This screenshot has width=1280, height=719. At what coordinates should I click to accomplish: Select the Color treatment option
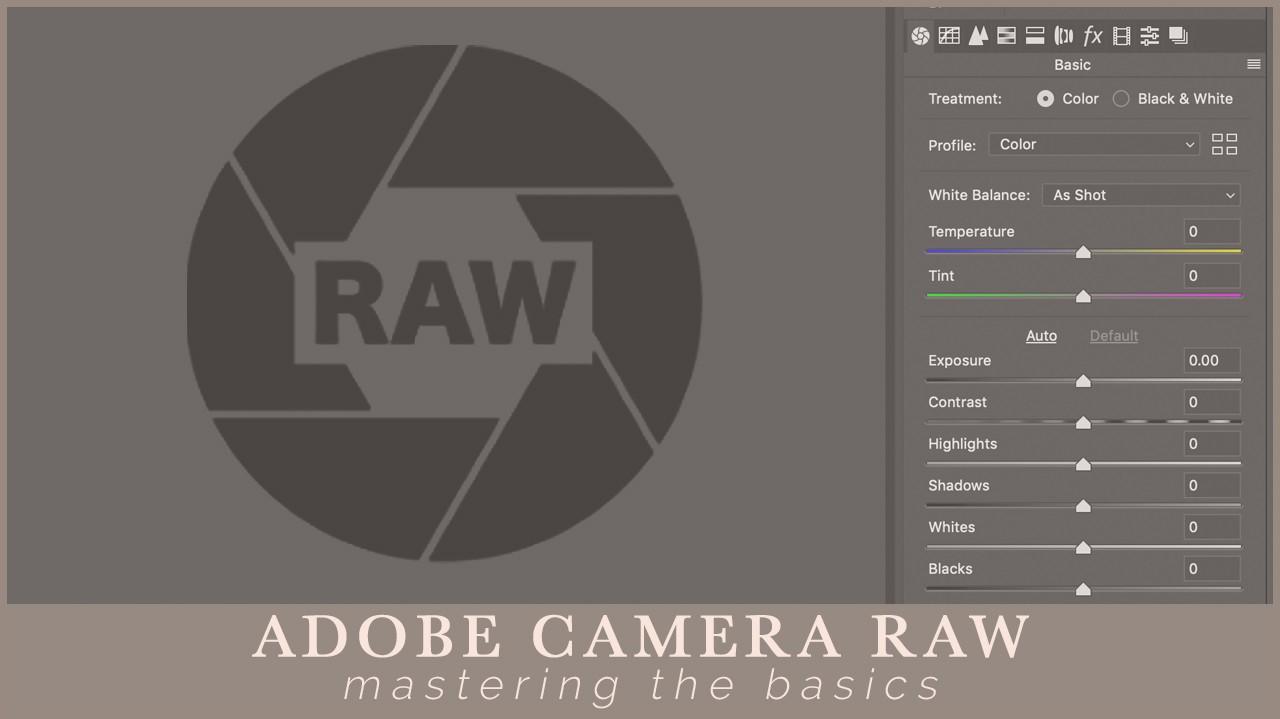click(x=1046, y=99)
